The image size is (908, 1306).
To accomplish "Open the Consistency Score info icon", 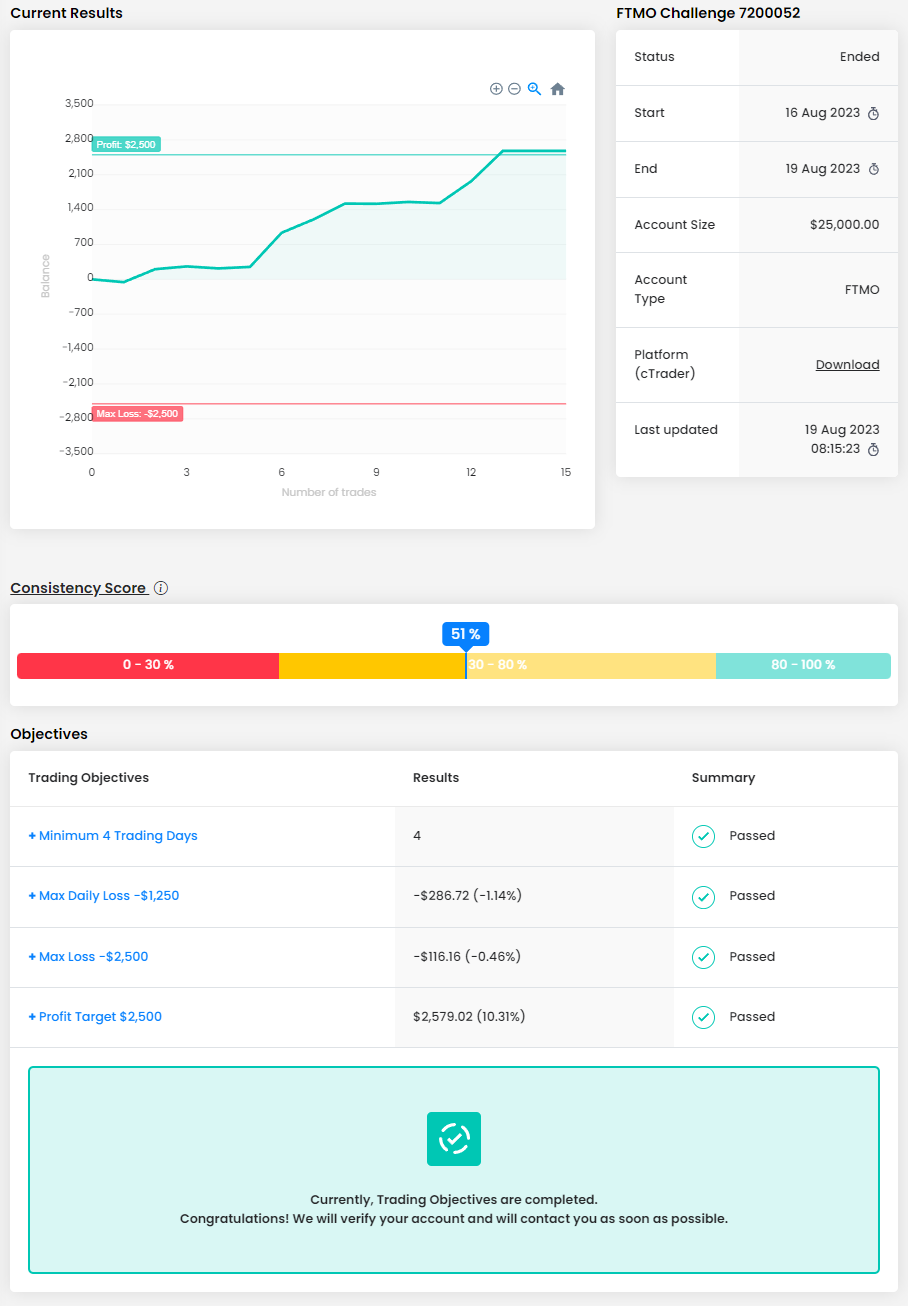I will tap(161, 588).
